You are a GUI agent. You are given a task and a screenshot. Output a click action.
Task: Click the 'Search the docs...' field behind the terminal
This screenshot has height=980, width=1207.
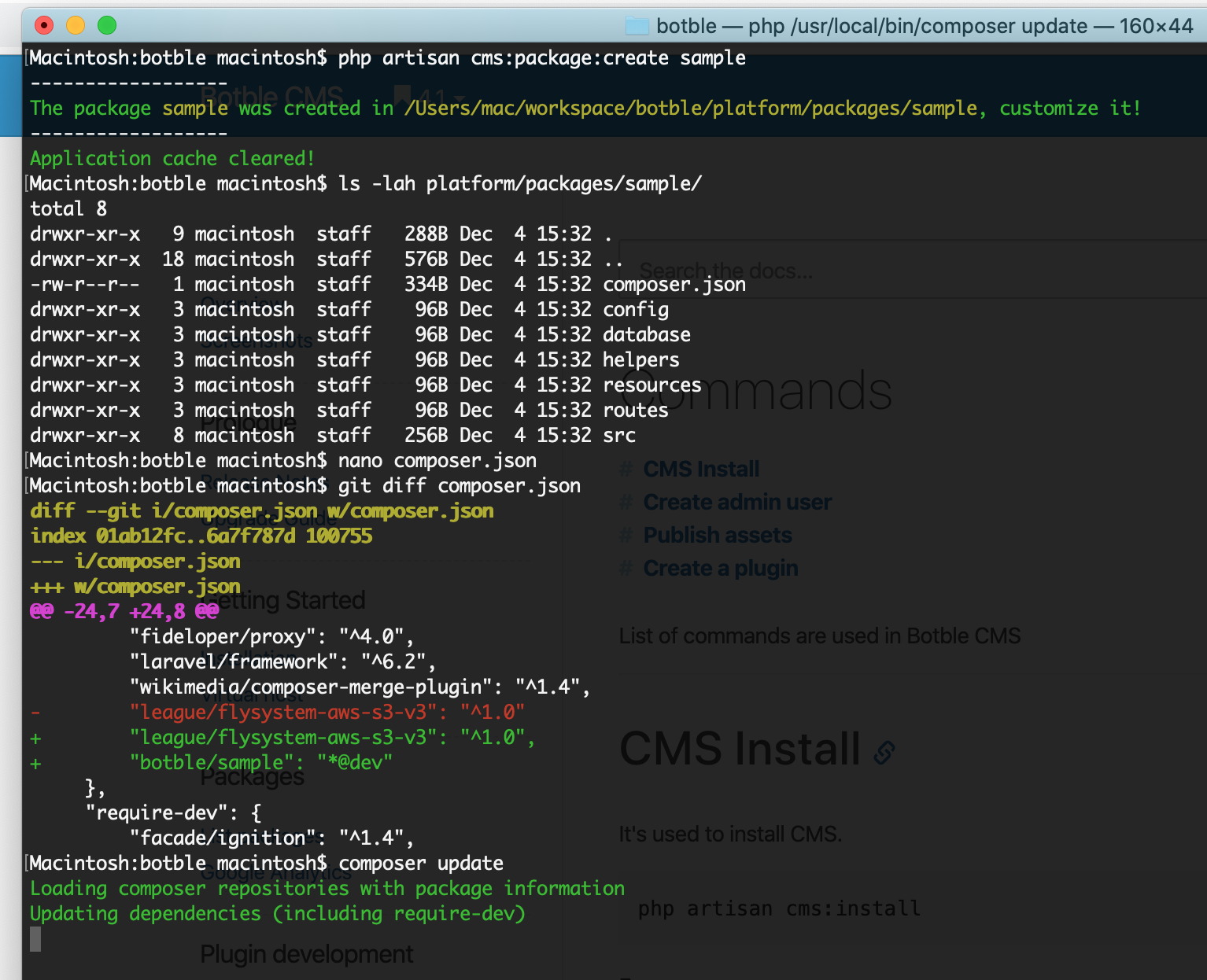(913, 271)
